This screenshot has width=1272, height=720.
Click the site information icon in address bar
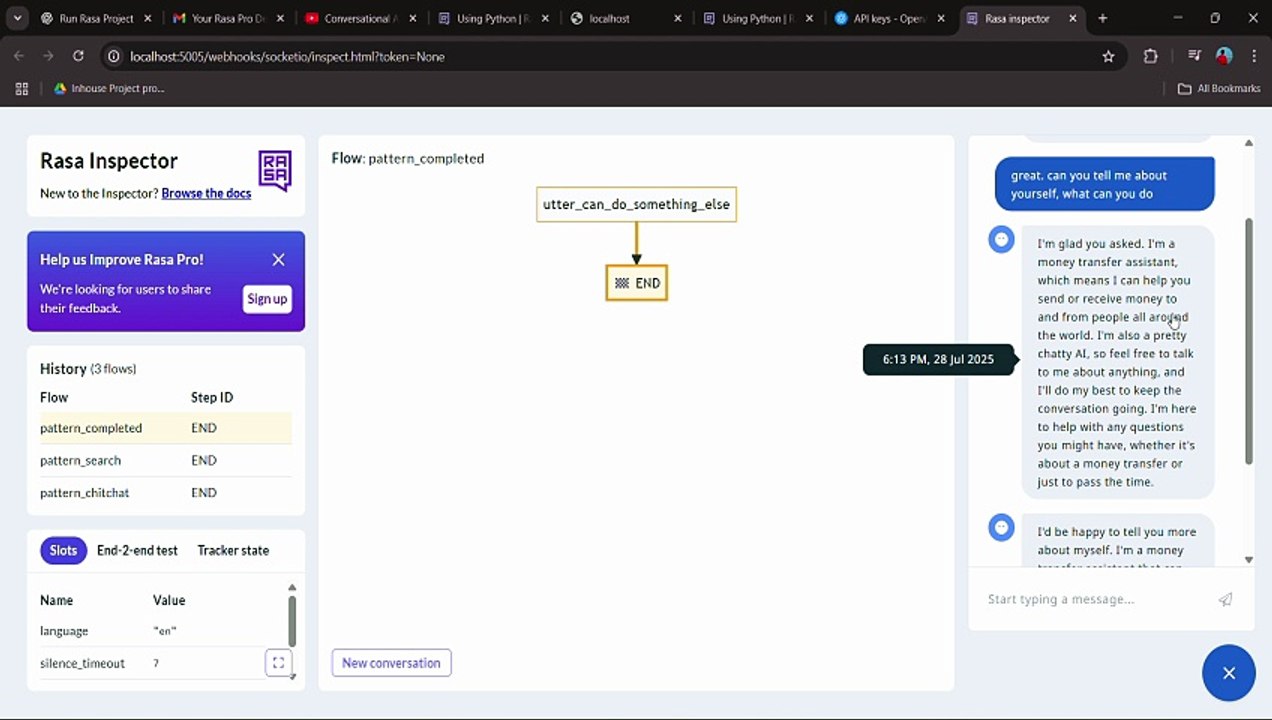[113, 57]
